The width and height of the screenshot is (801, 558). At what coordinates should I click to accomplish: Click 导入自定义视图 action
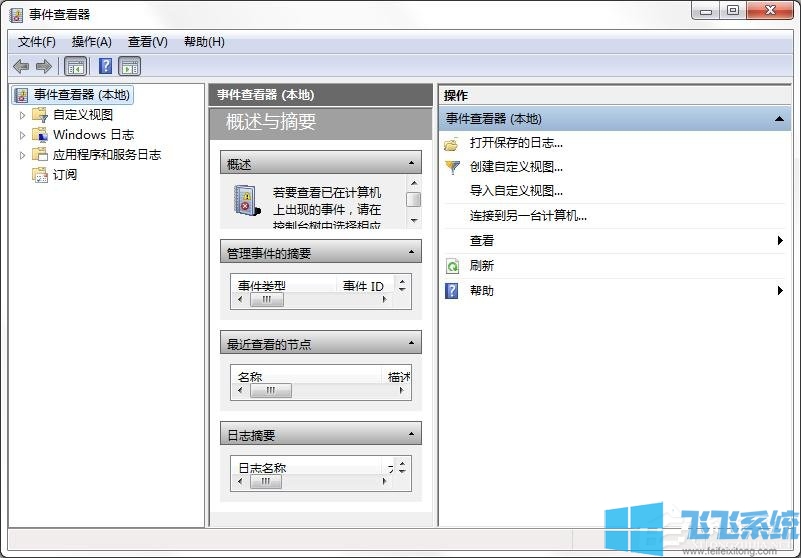tap(516, 191)
